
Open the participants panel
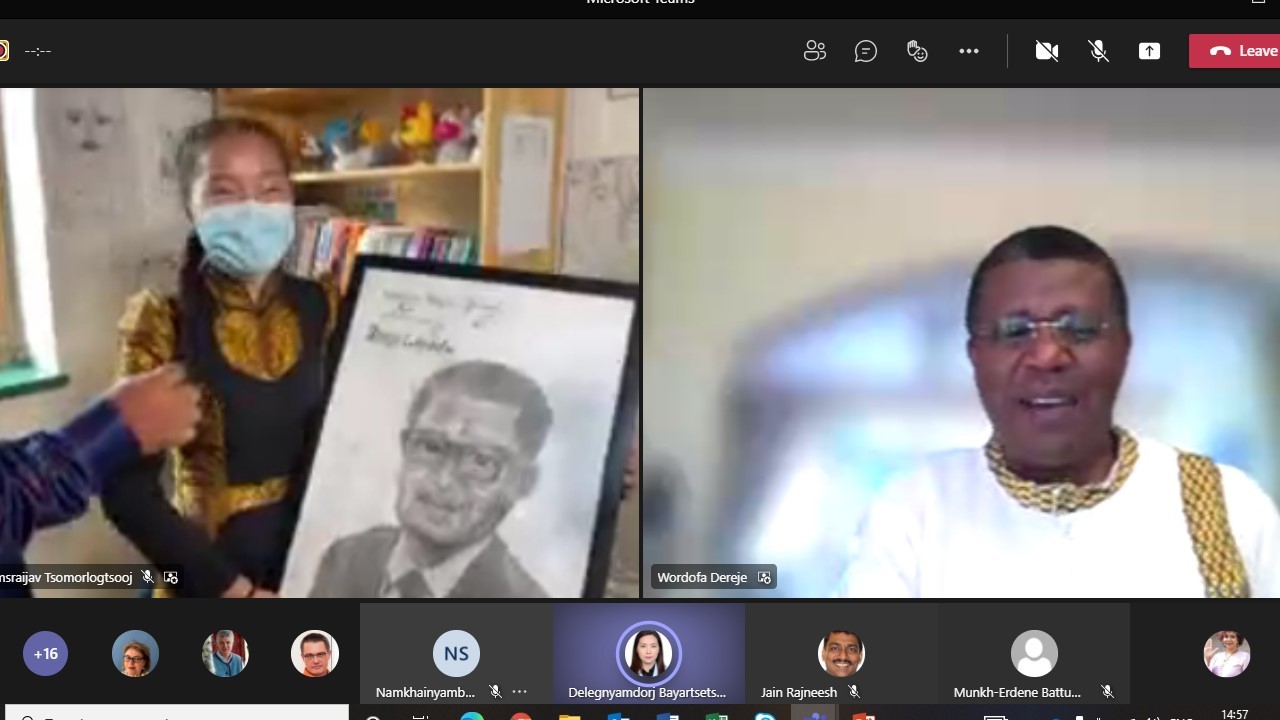[815, 51]
